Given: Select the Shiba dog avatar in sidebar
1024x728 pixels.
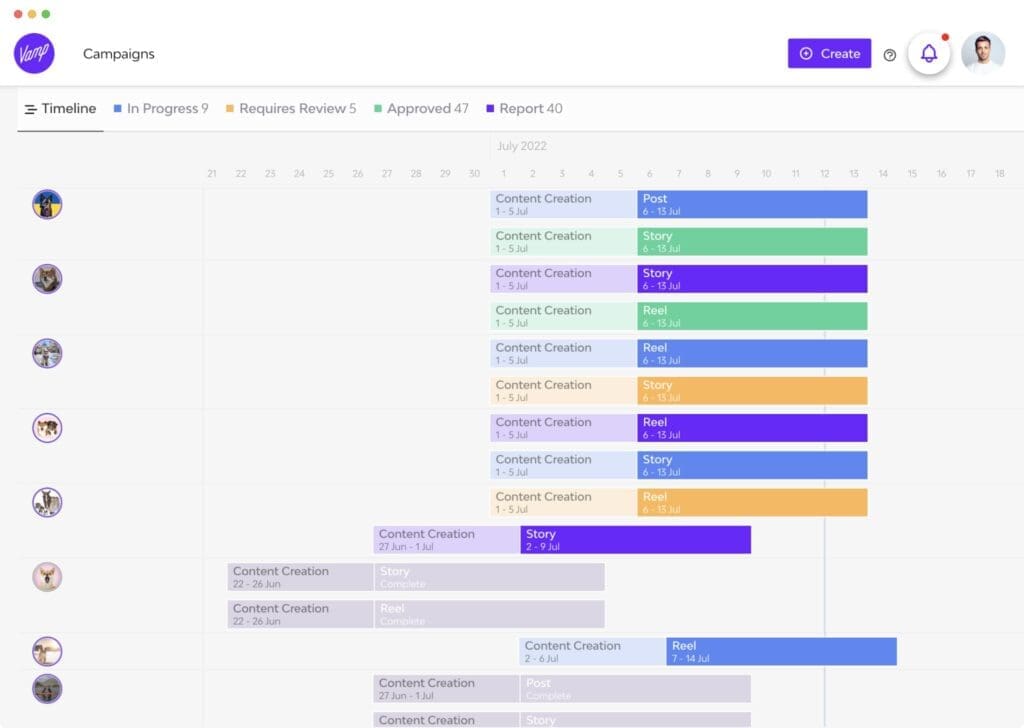Looking at the screenshot, I should 47,577.
